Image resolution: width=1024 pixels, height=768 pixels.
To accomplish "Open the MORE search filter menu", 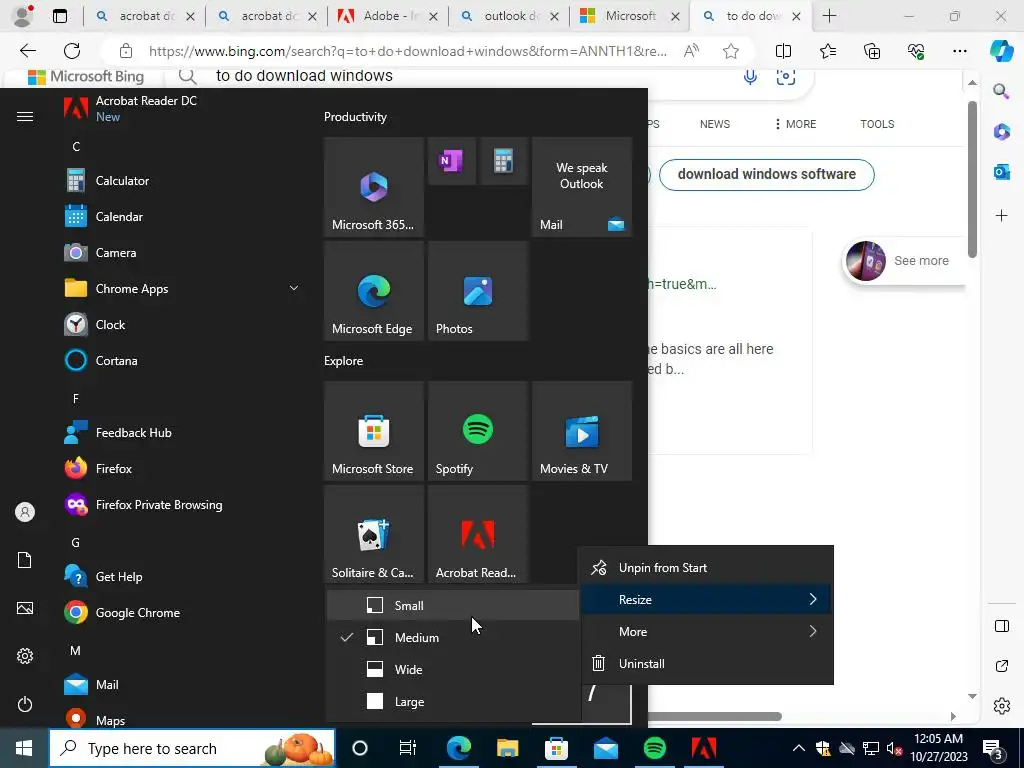I will [x=795, y=124].
